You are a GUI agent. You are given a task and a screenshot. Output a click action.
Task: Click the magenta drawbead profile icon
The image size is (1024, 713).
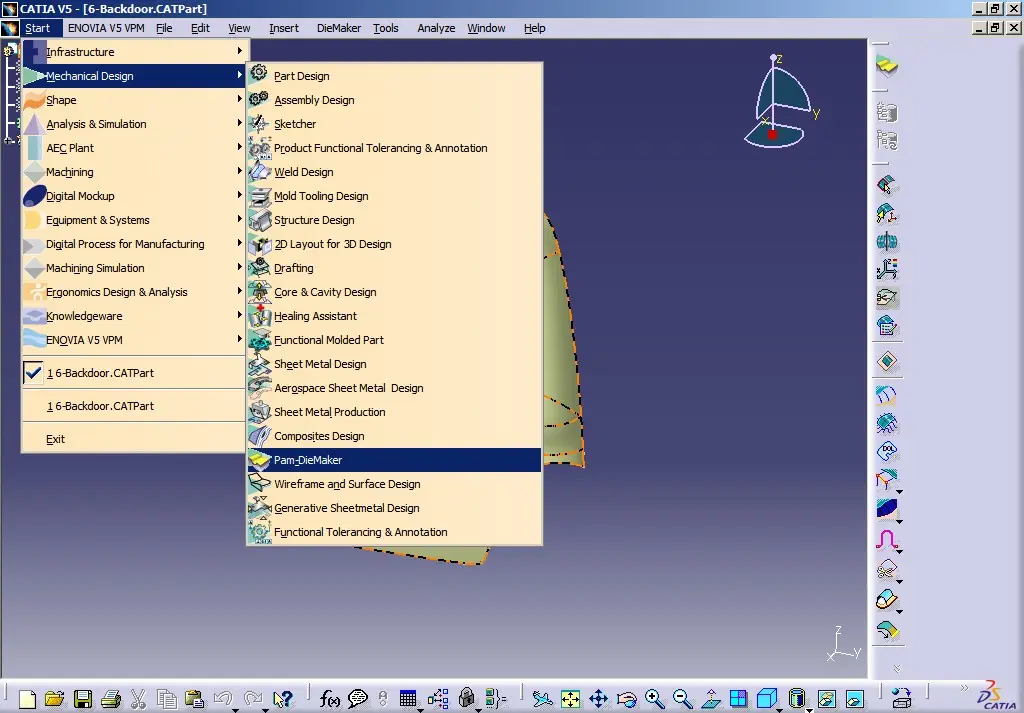(x=887, y=540)
